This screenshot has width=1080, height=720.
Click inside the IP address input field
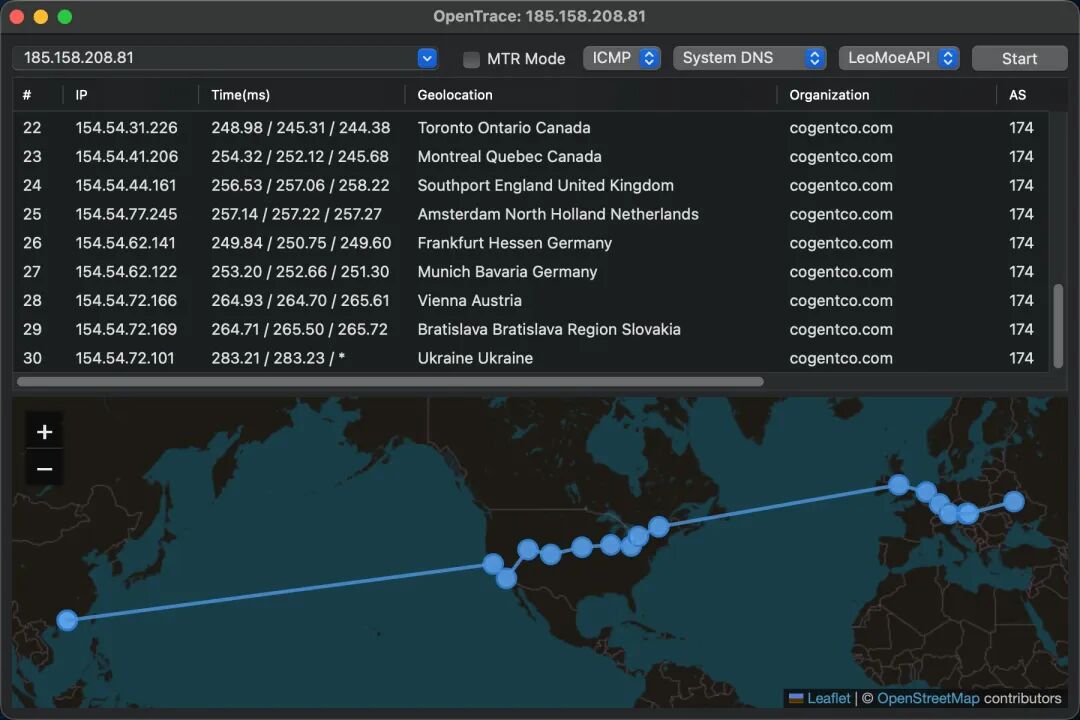[200, 58]
